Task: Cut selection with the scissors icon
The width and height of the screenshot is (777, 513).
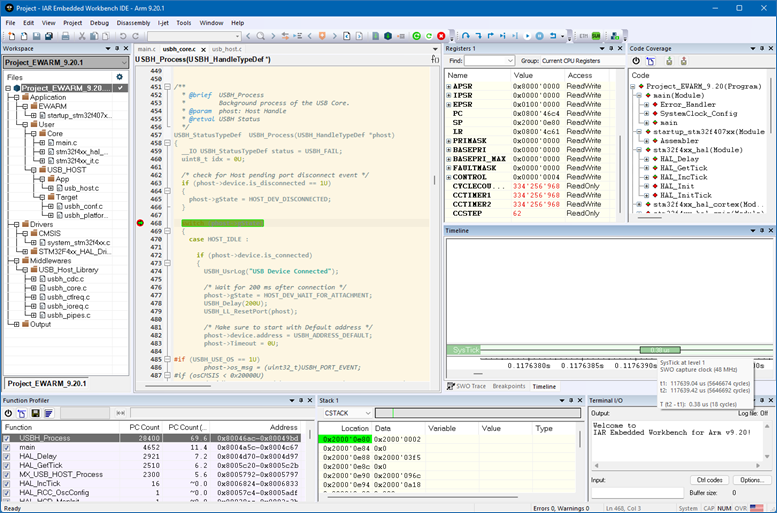Action: click(82, 36)
